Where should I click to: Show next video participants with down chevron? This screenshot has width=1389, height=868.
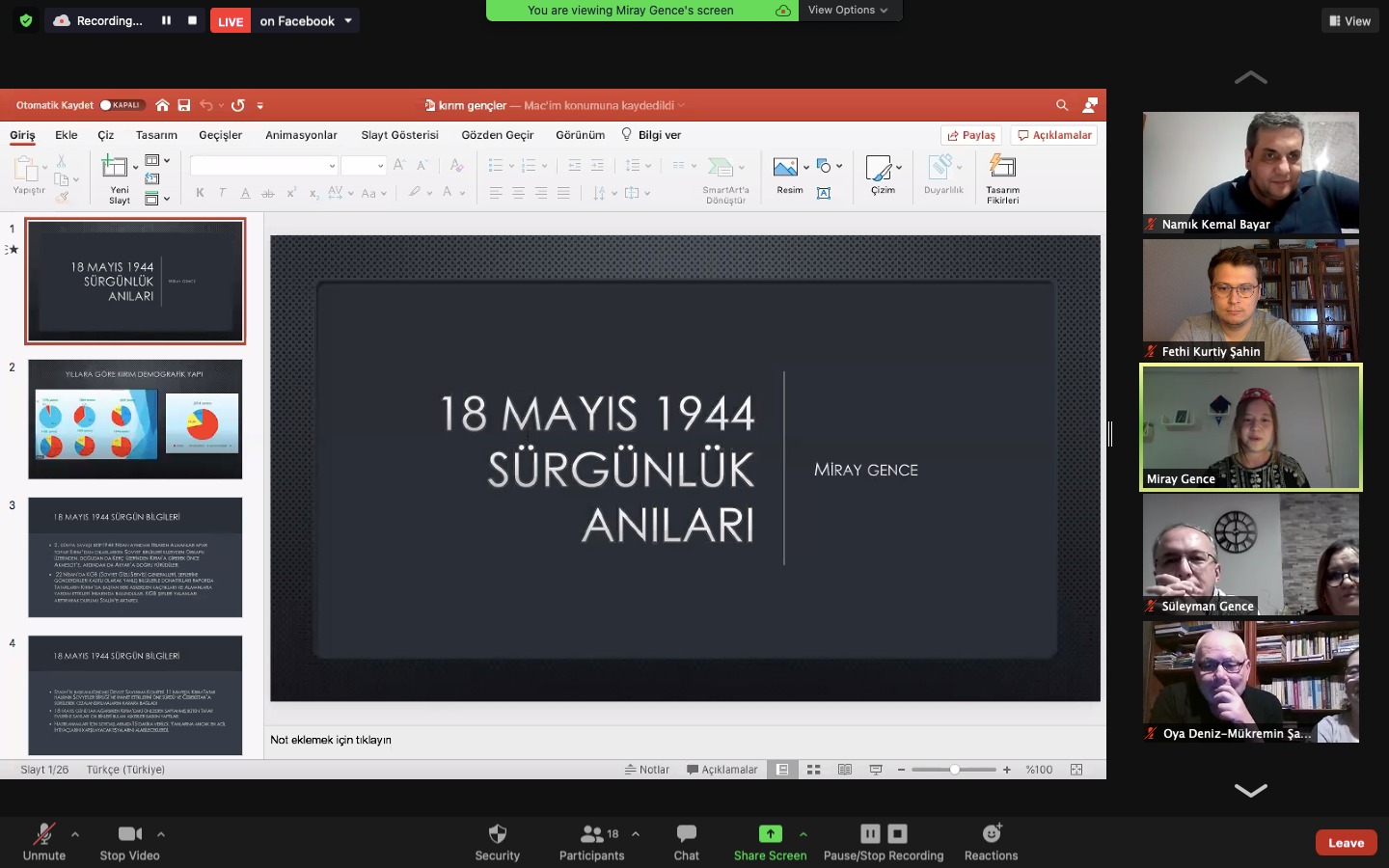(1251, 791)
